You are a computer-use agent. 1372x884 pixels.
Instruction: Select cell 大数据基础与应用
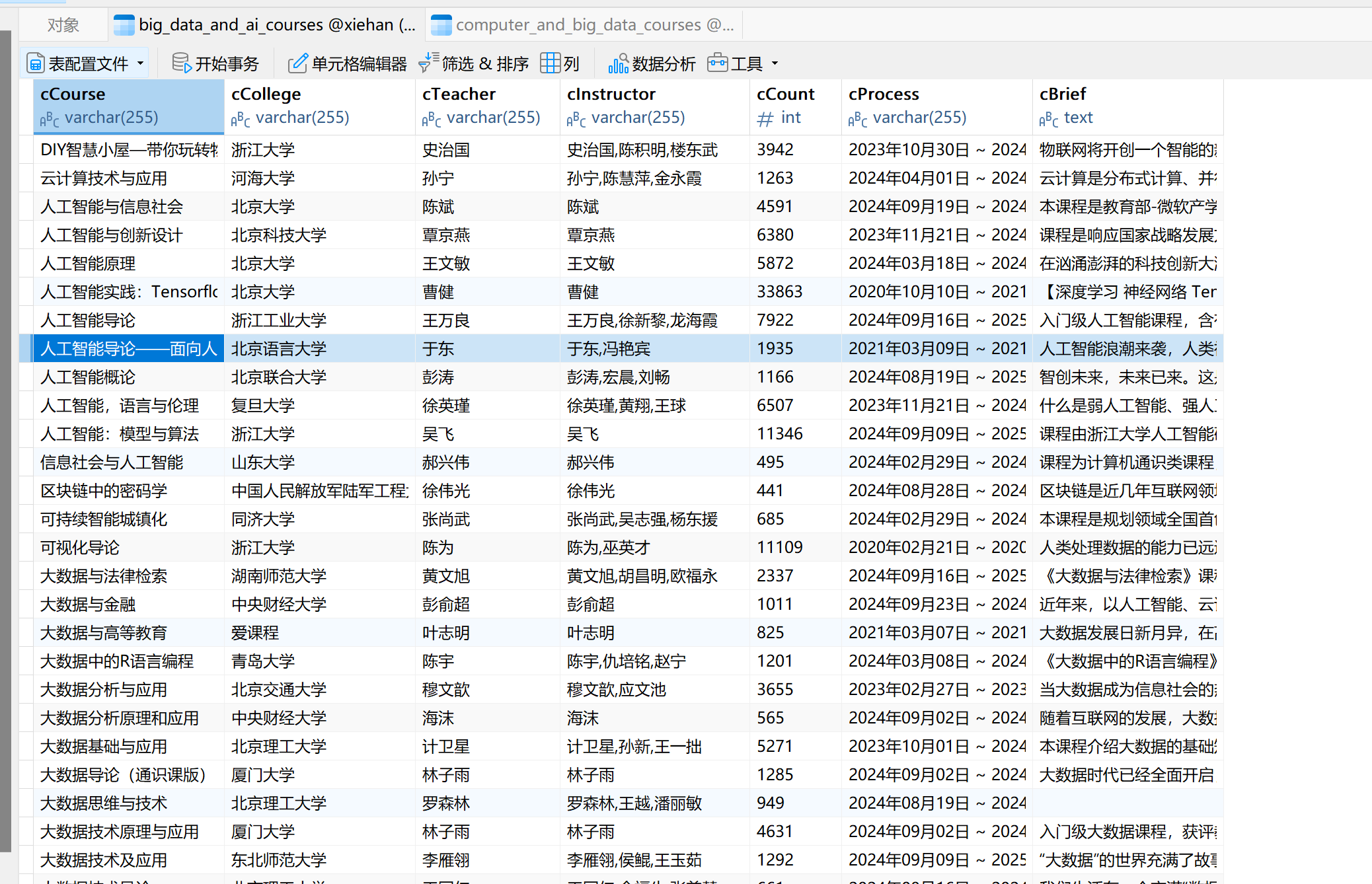point(129,747)
